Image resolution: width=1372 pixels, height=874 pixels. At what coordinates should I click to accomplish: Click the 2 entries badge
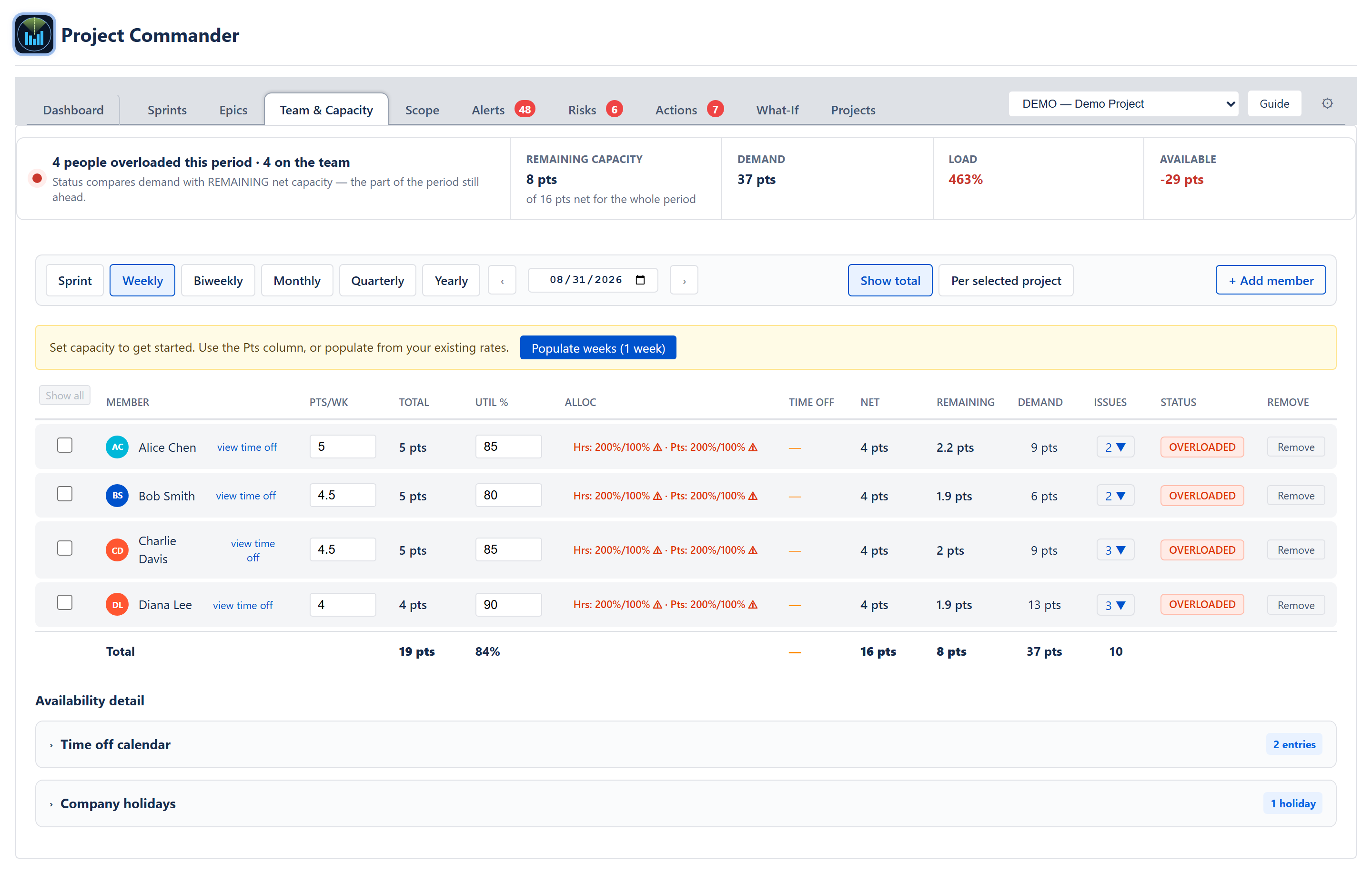(1293, 744)
